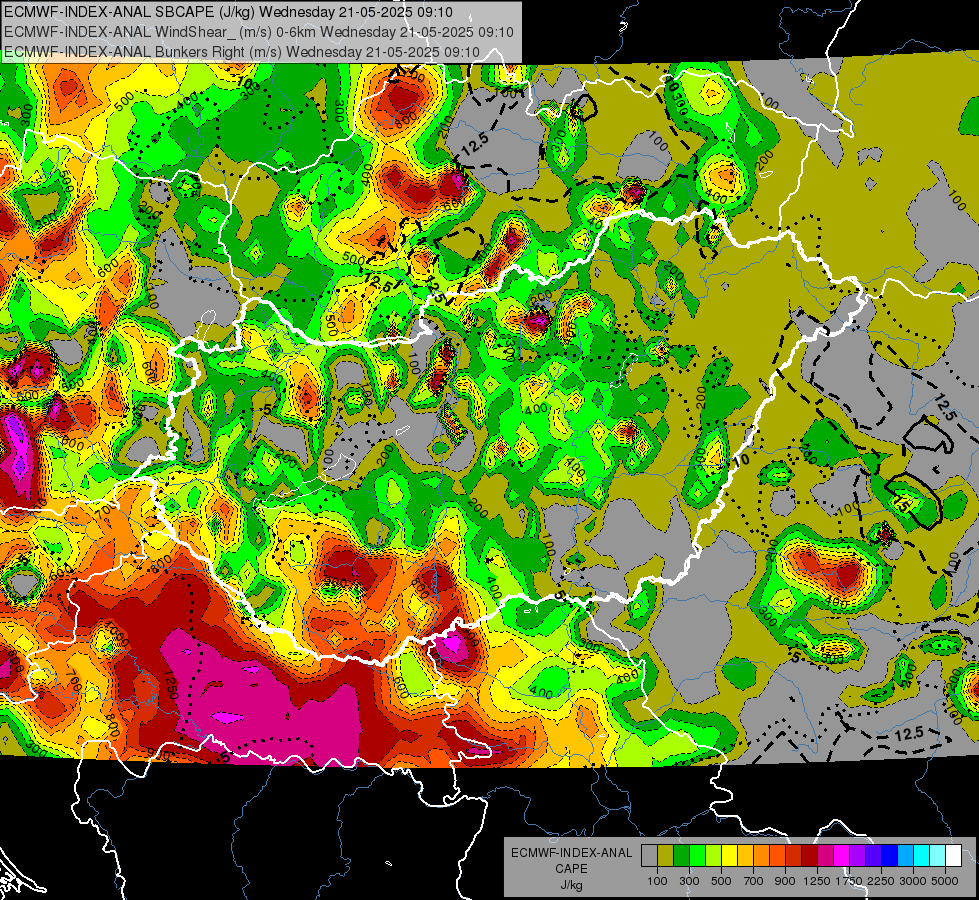Image resolution: width=979 pixels, height=900 pixels.
Task: Click ECMWF-INDEX-ANAL label in the legend box
Action: pos(572,853)
